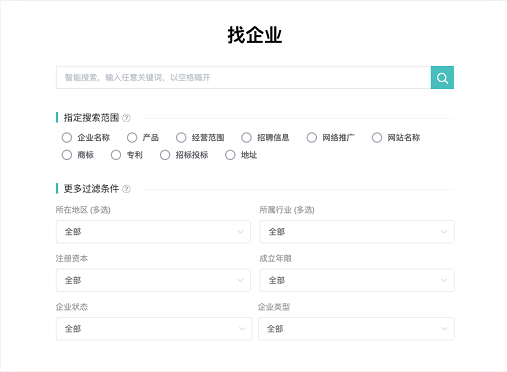Open the 注册资本 dropdown
Screen dimensions: 507x372
[153, 280]
